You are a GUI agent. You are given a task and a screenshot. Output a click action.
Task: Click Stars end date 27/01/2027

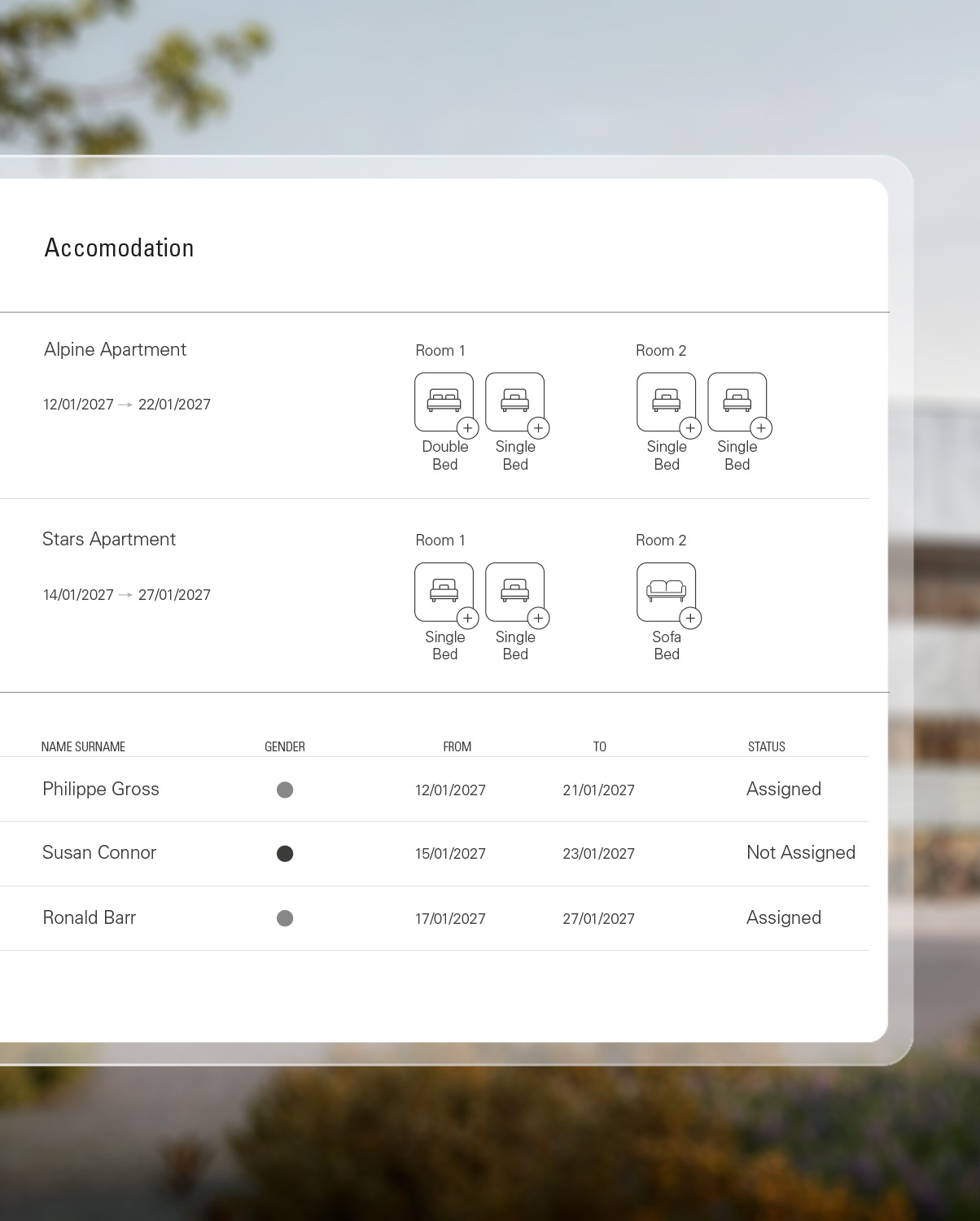coord(174,595)
